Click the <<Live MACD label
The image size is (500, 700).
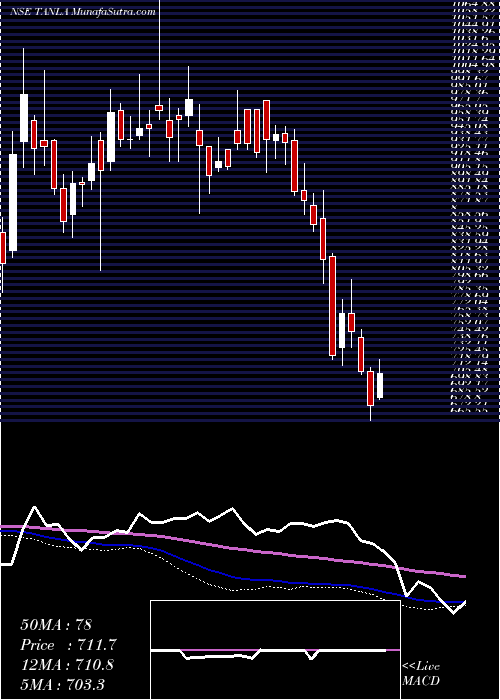click(421, 674)
